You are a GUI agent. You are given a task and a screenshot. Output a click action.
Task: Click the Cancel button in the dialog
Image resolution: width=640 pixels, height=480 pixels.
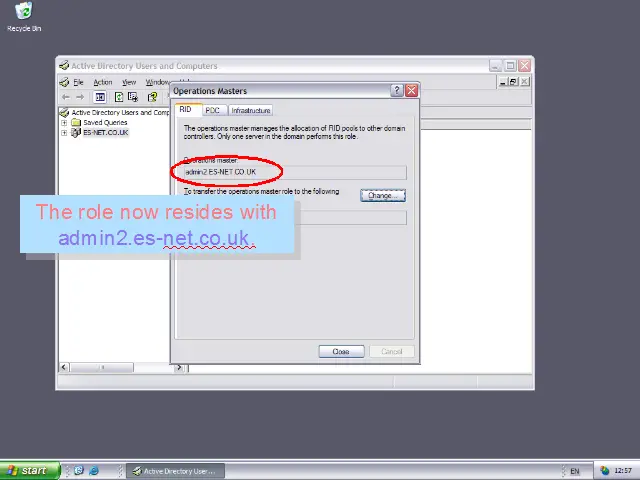[391, 351]
